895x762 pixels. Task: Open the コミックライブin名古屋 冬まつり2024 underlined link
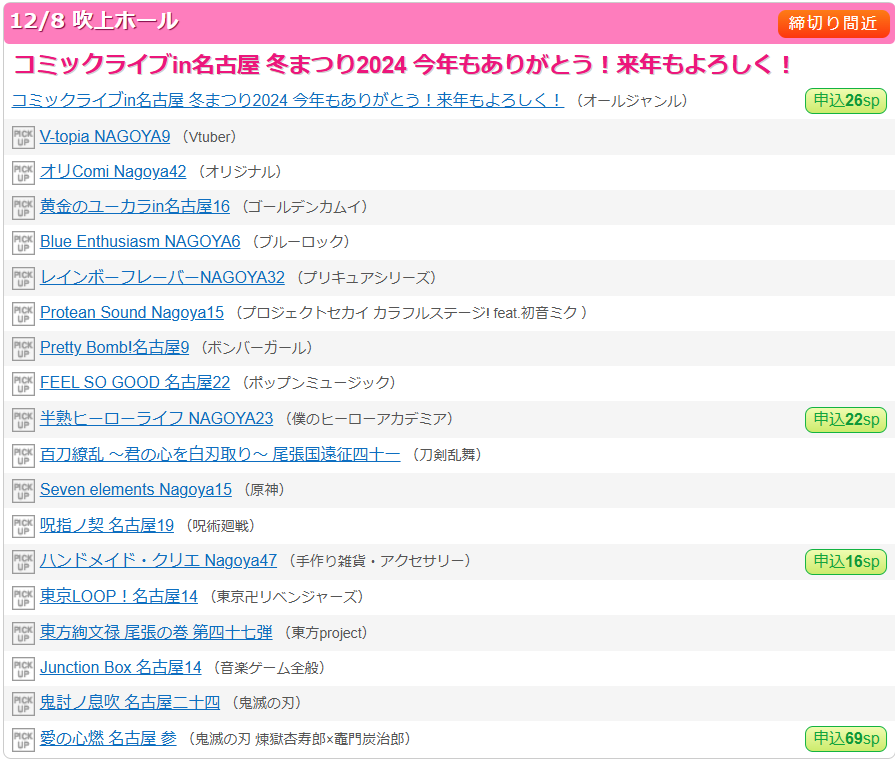pyautogui.click(x=288, y=100)
